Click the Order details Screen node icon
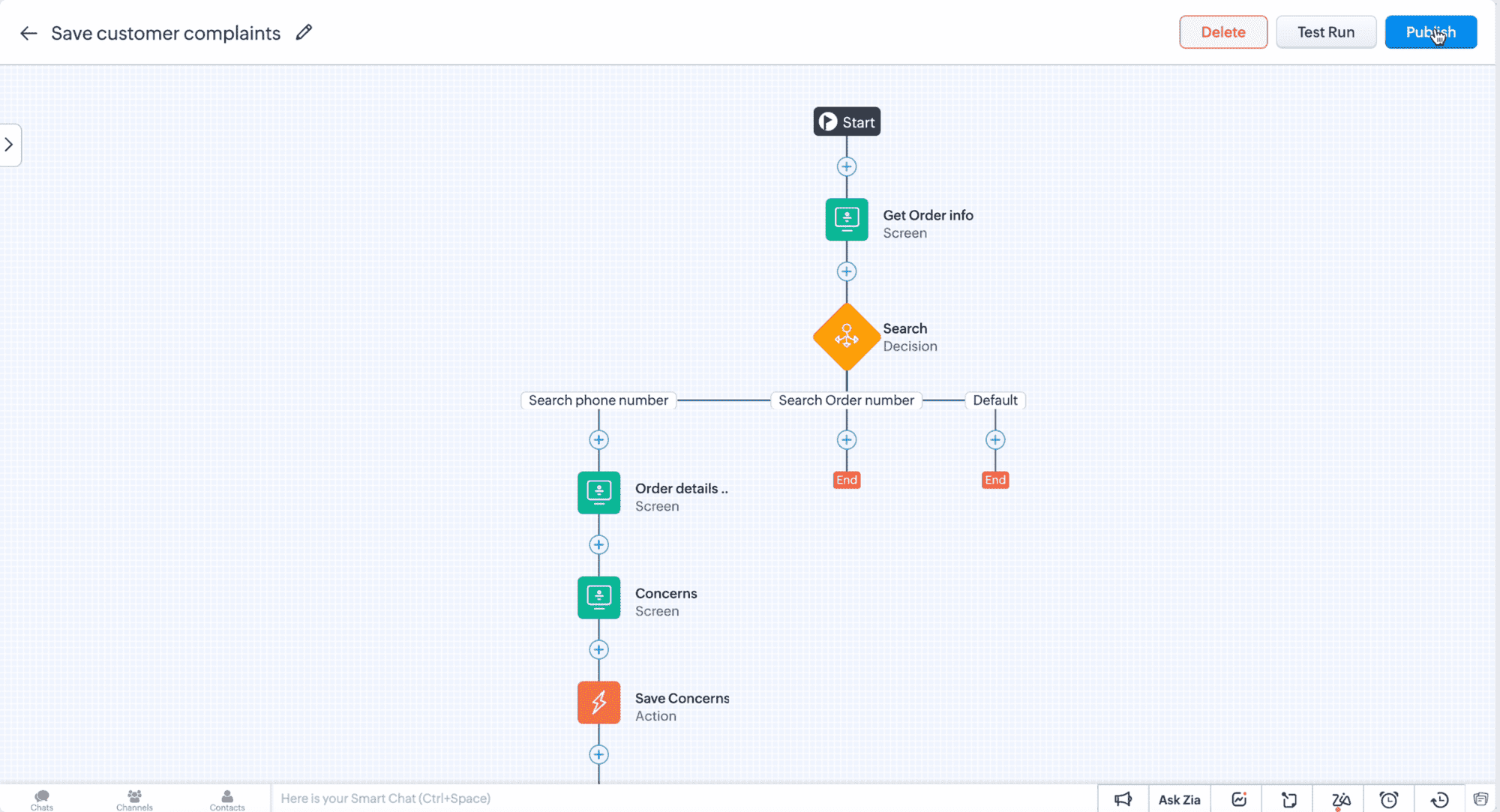The image size is (1500, 812). (599, 492)
